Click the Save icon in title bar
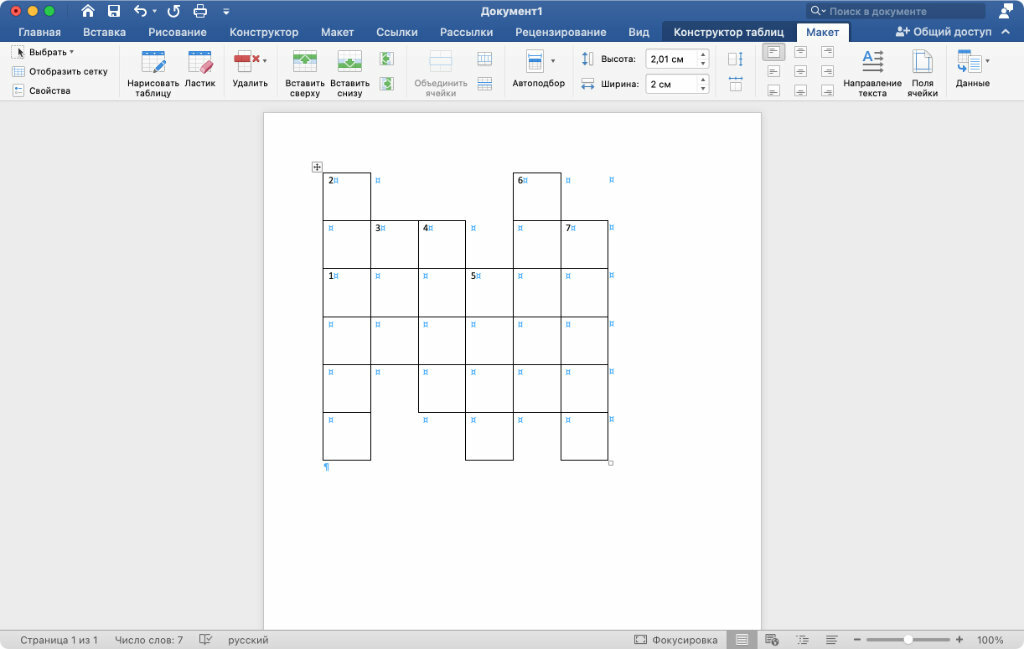The height and width of the screenshot is (649, 1024). (114, 11)
